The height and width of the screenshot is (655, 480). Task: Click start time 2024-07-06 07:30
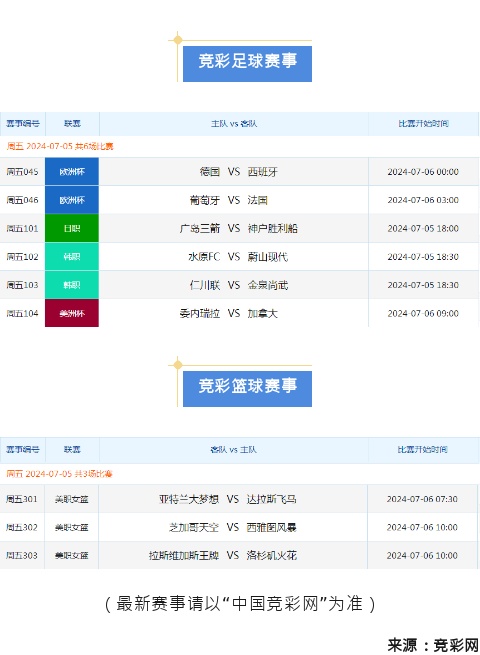click(422, 499)
